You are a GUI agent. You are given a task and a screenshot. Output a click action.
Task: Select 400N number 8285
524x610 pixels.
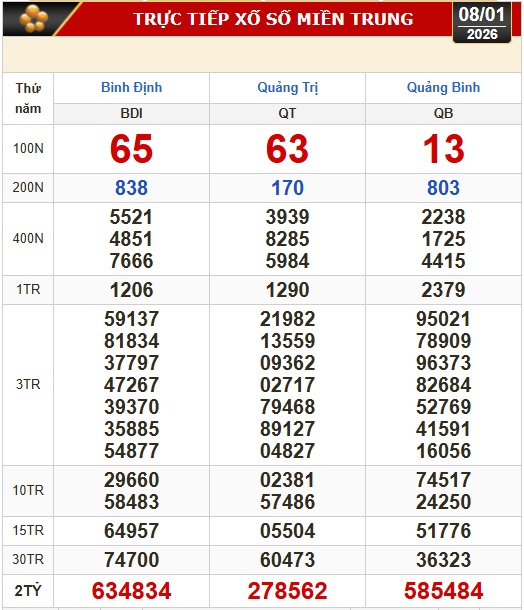pyautogui.click(x=287, y=239)
